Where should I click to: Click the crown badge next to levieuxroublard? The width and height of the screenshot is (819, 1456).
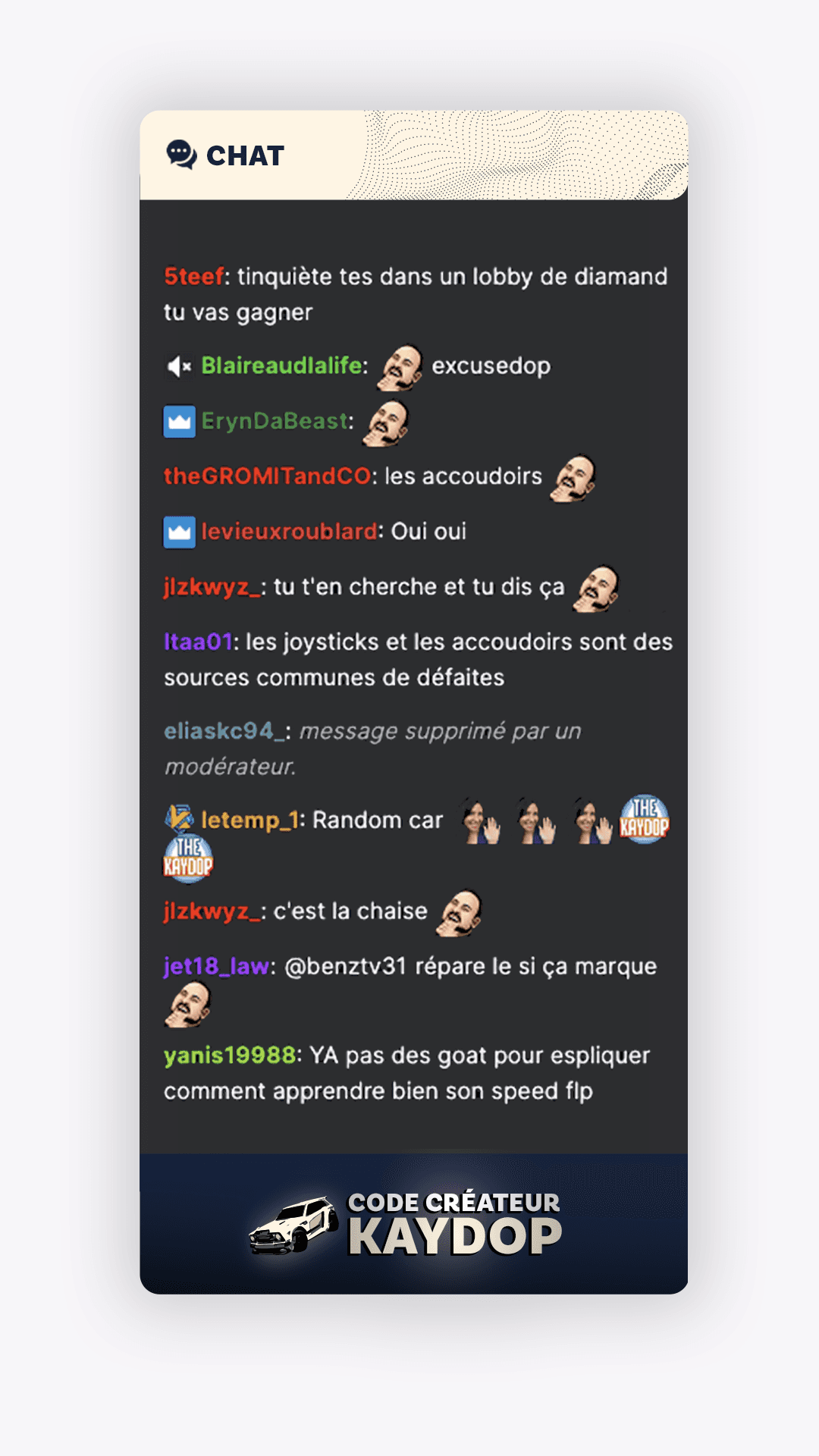[x=180, y=532]
